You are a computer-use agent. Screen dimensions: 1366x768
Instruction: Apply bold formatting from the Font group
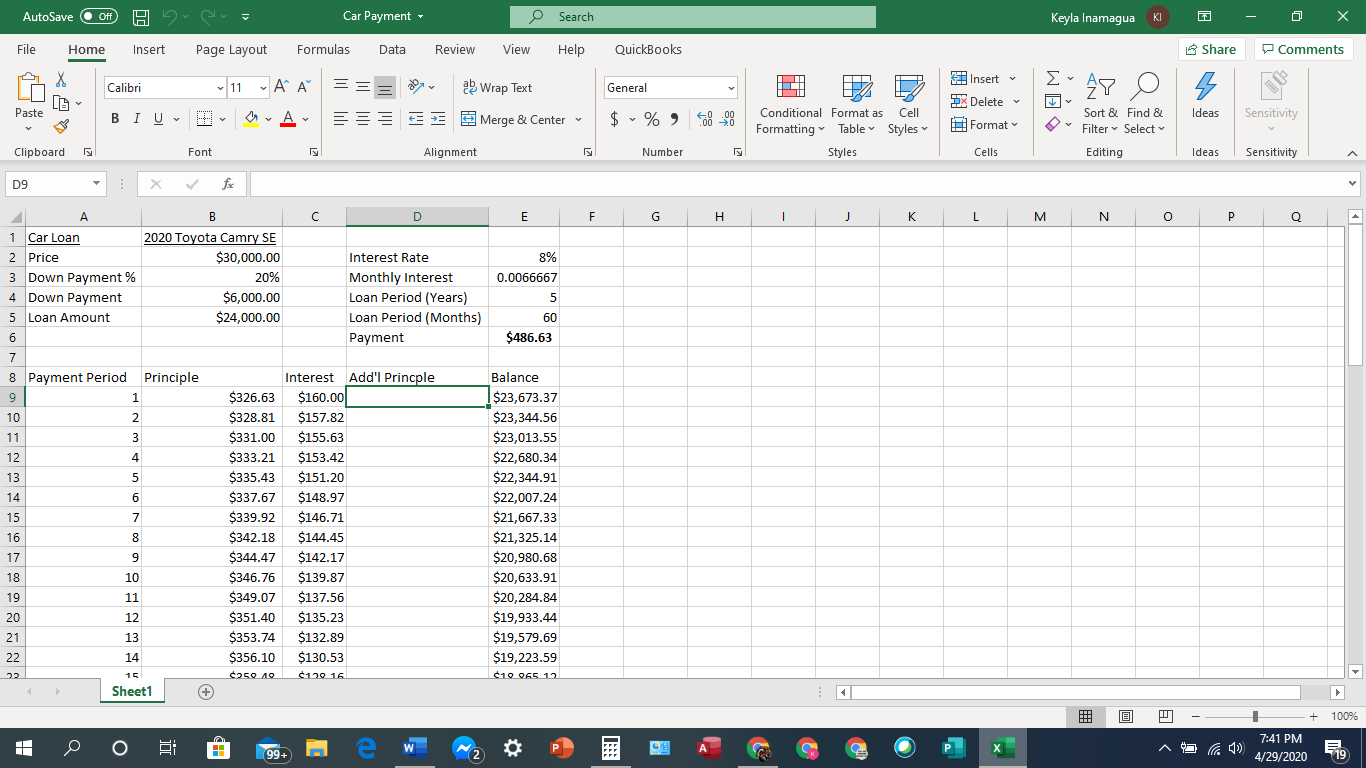(x=114, y=119)
